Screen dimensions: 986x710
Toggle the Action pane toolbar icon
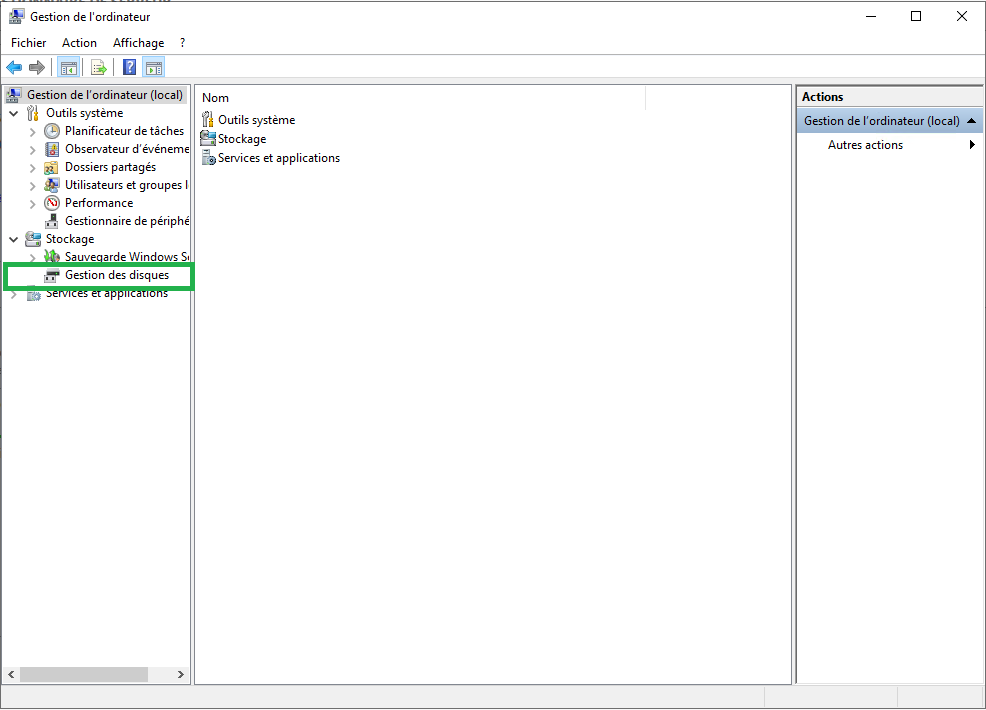[x=154, y=67]
